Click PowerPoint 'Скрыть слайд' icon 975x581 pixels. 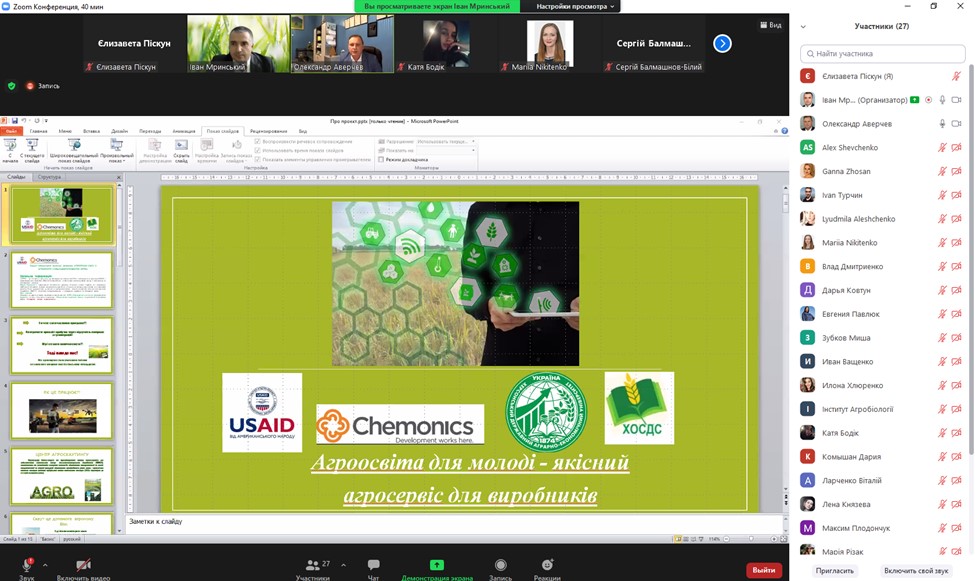coord(181,146)
